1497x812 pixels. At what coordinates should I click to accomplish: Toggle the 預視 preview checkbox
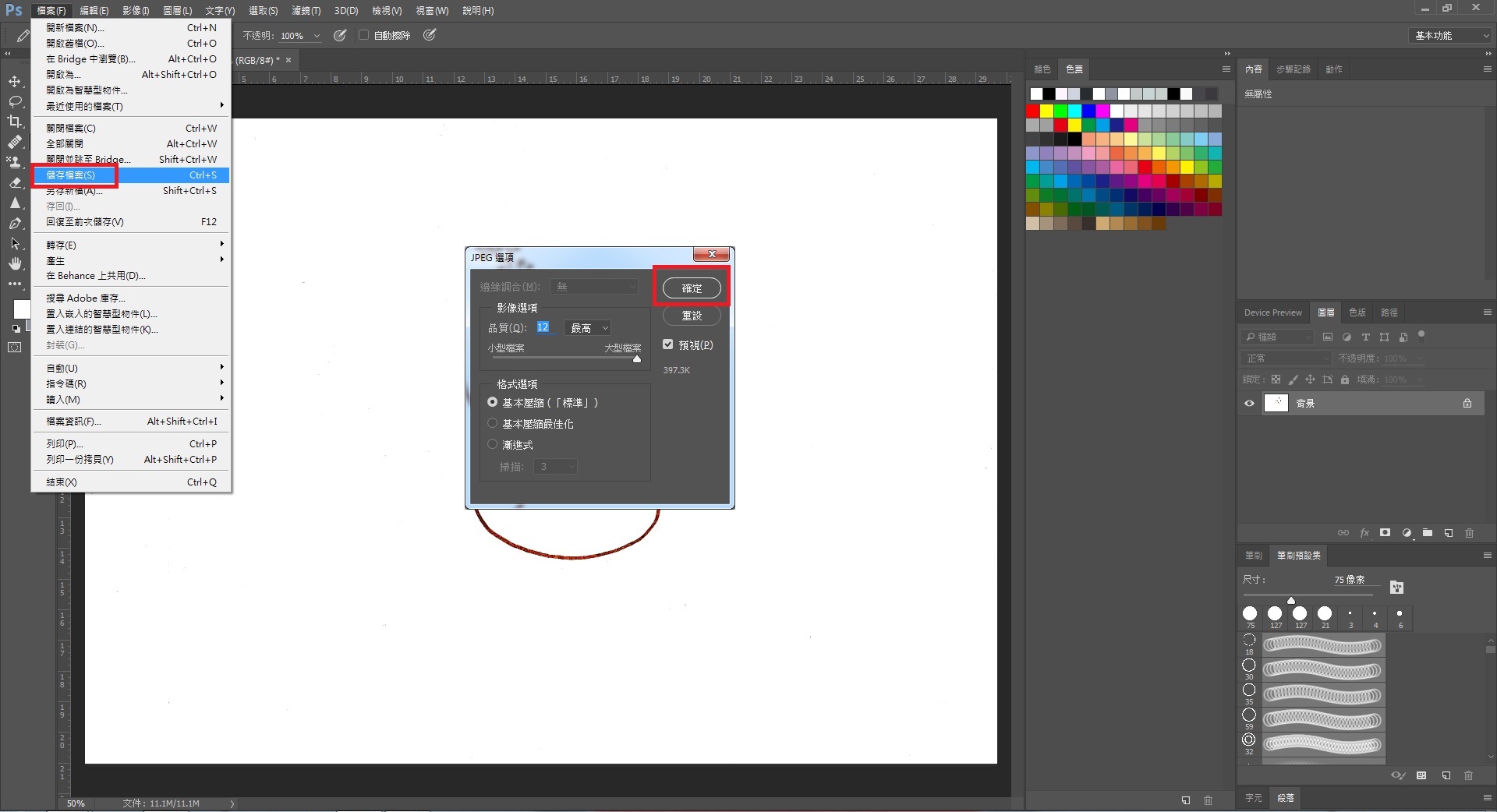point(667,344)
